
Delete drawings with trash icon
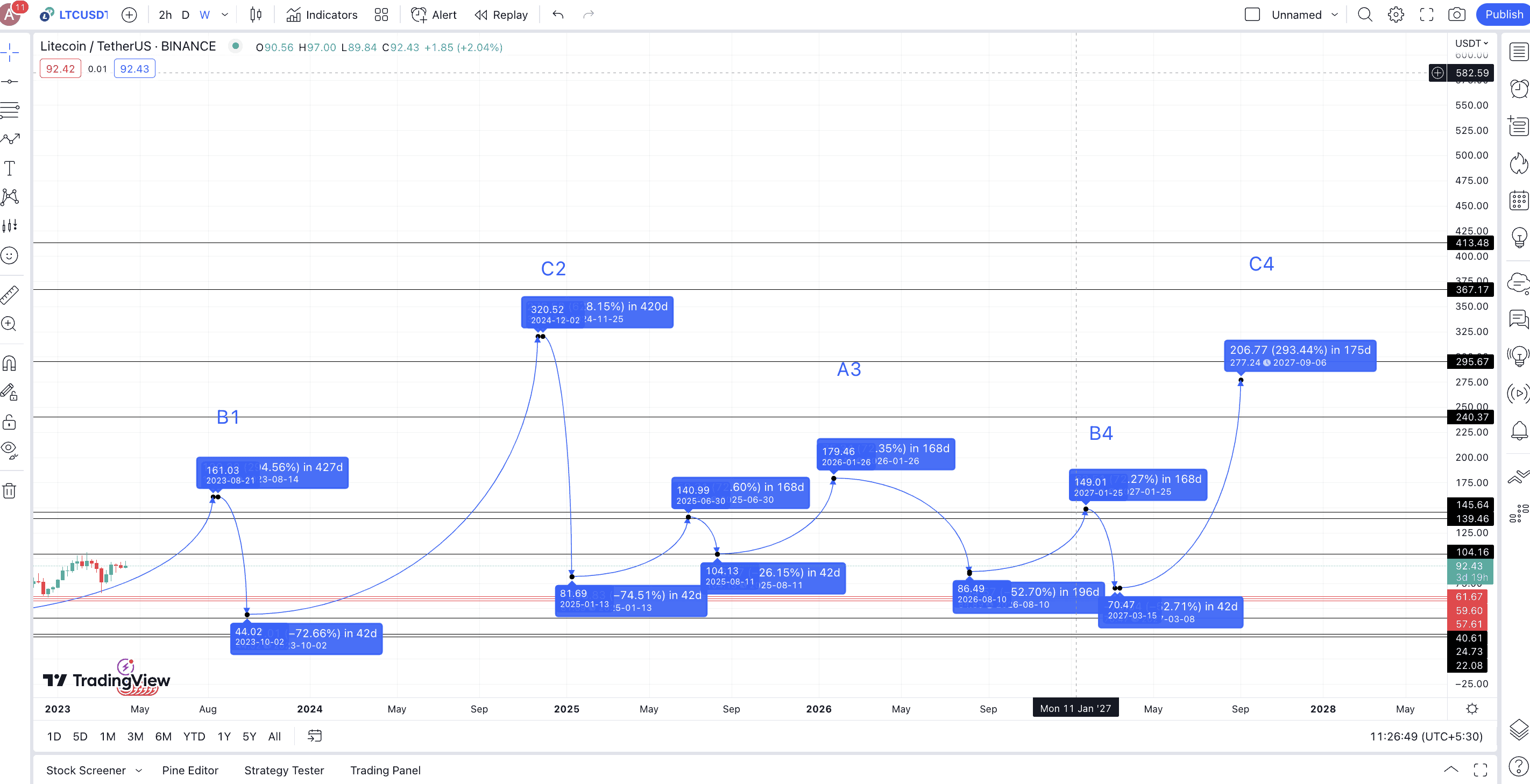pyautogui.click(x=10, y=491)
